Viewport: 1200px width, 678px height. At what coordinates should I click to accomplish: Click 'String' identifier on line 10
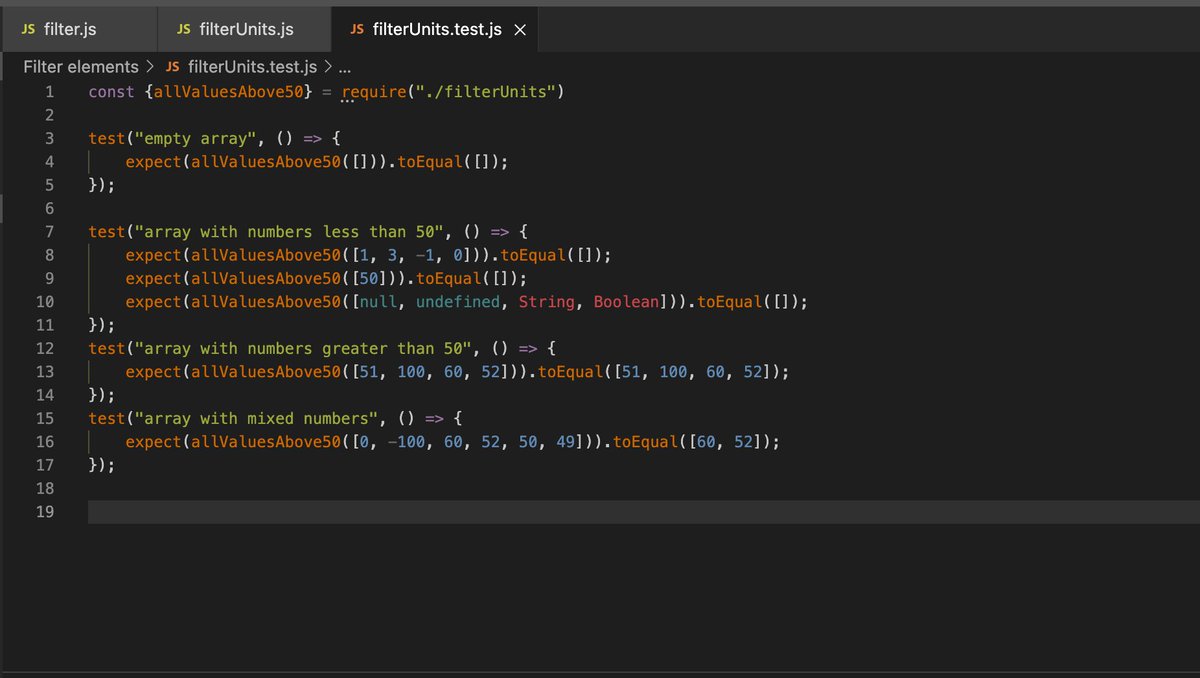tap(546, 302)
